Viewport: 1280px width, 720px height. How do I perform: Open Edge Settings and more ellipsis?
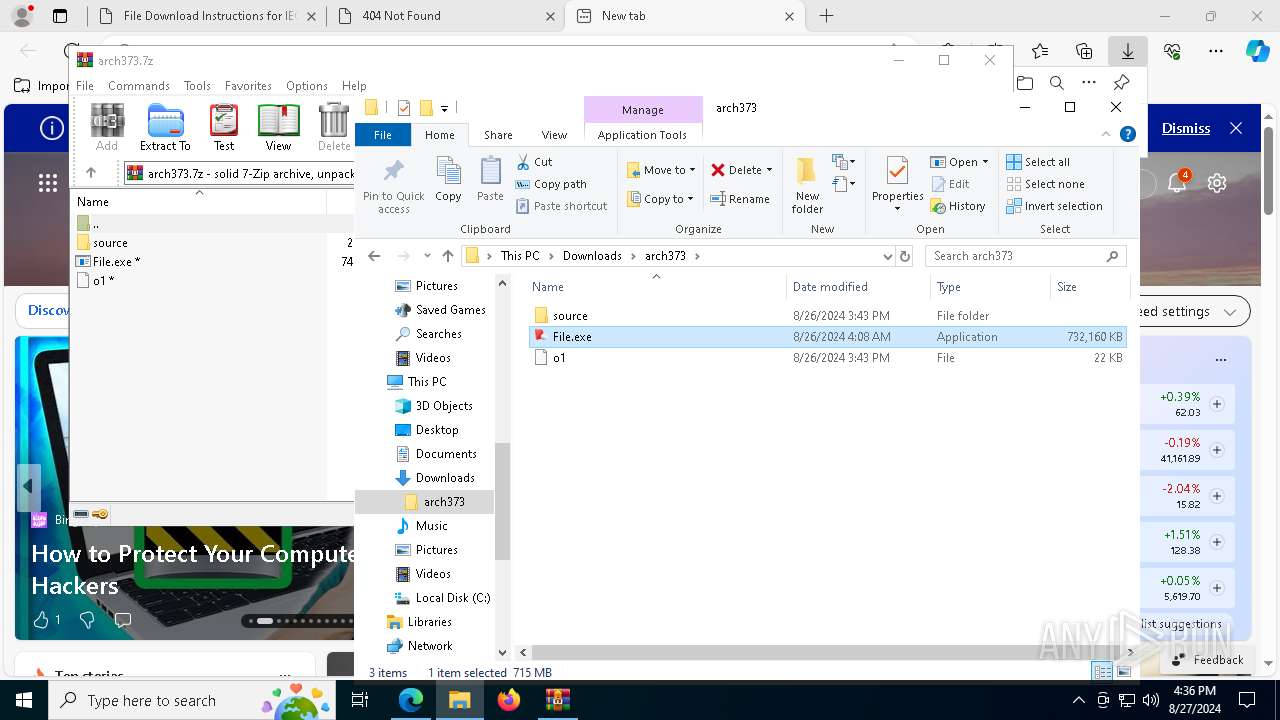(x=1216, y=51)
